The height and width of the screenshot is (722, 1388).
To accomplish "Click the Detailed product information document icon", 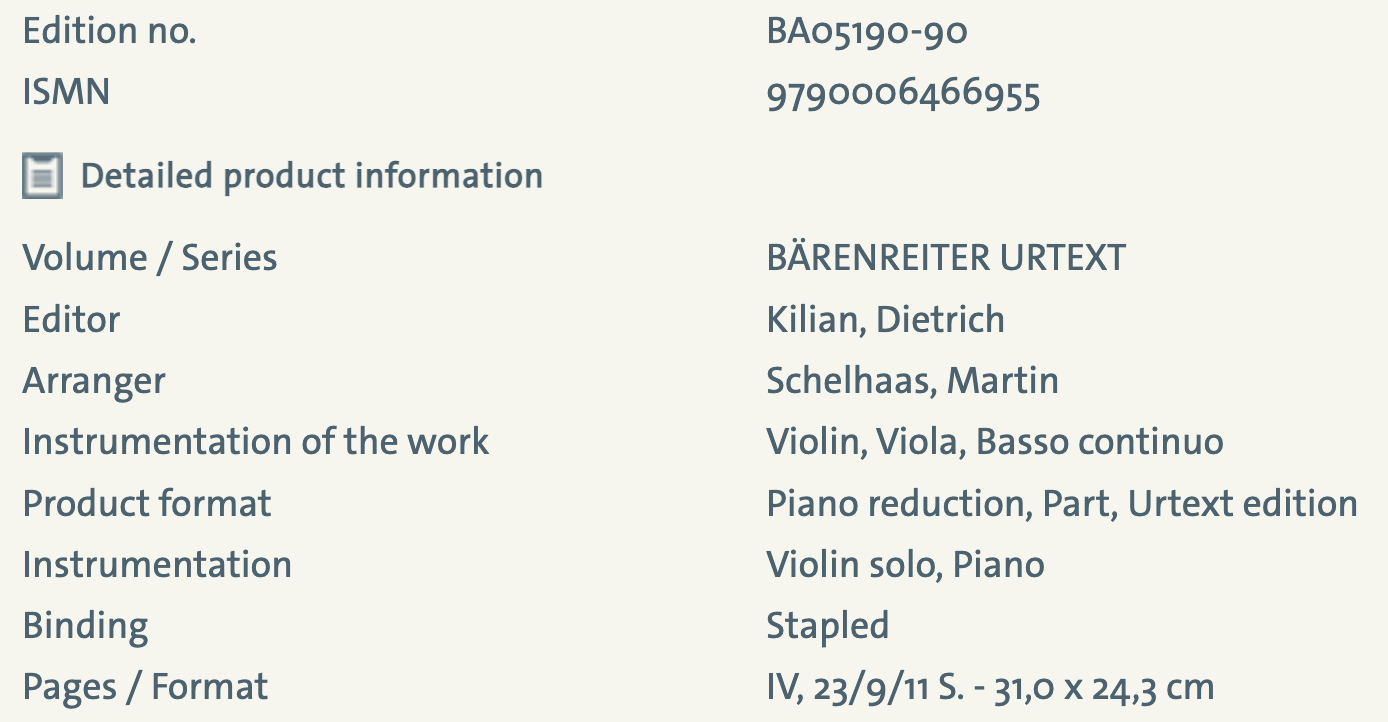I will click(x=42, y=176).
